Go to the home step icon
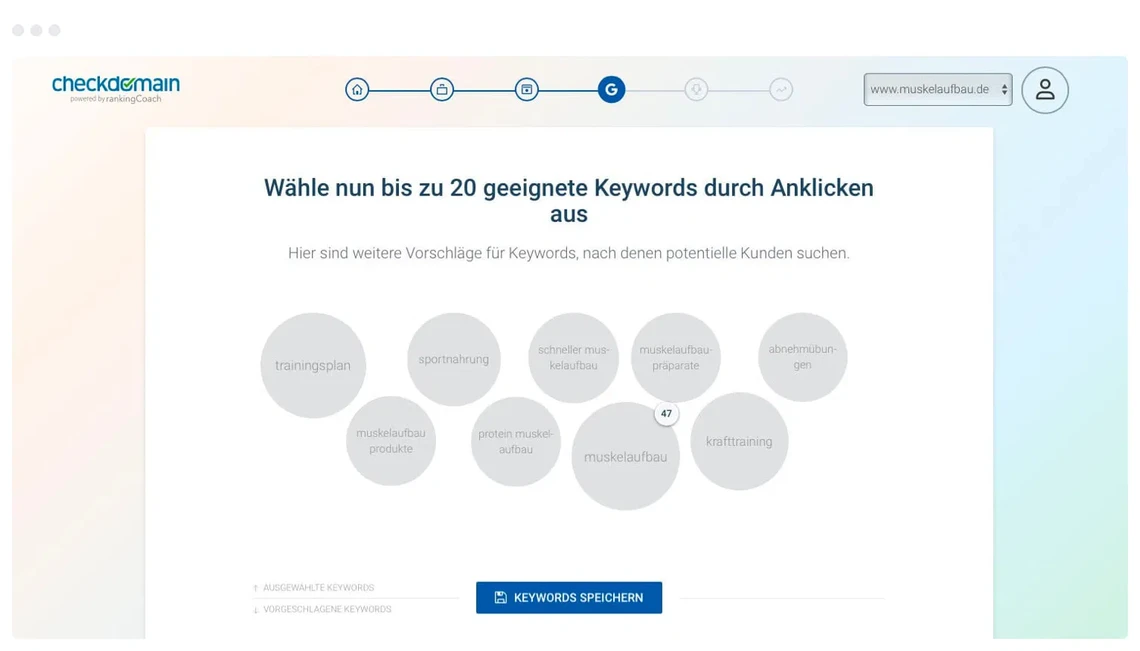 (357, 90)
